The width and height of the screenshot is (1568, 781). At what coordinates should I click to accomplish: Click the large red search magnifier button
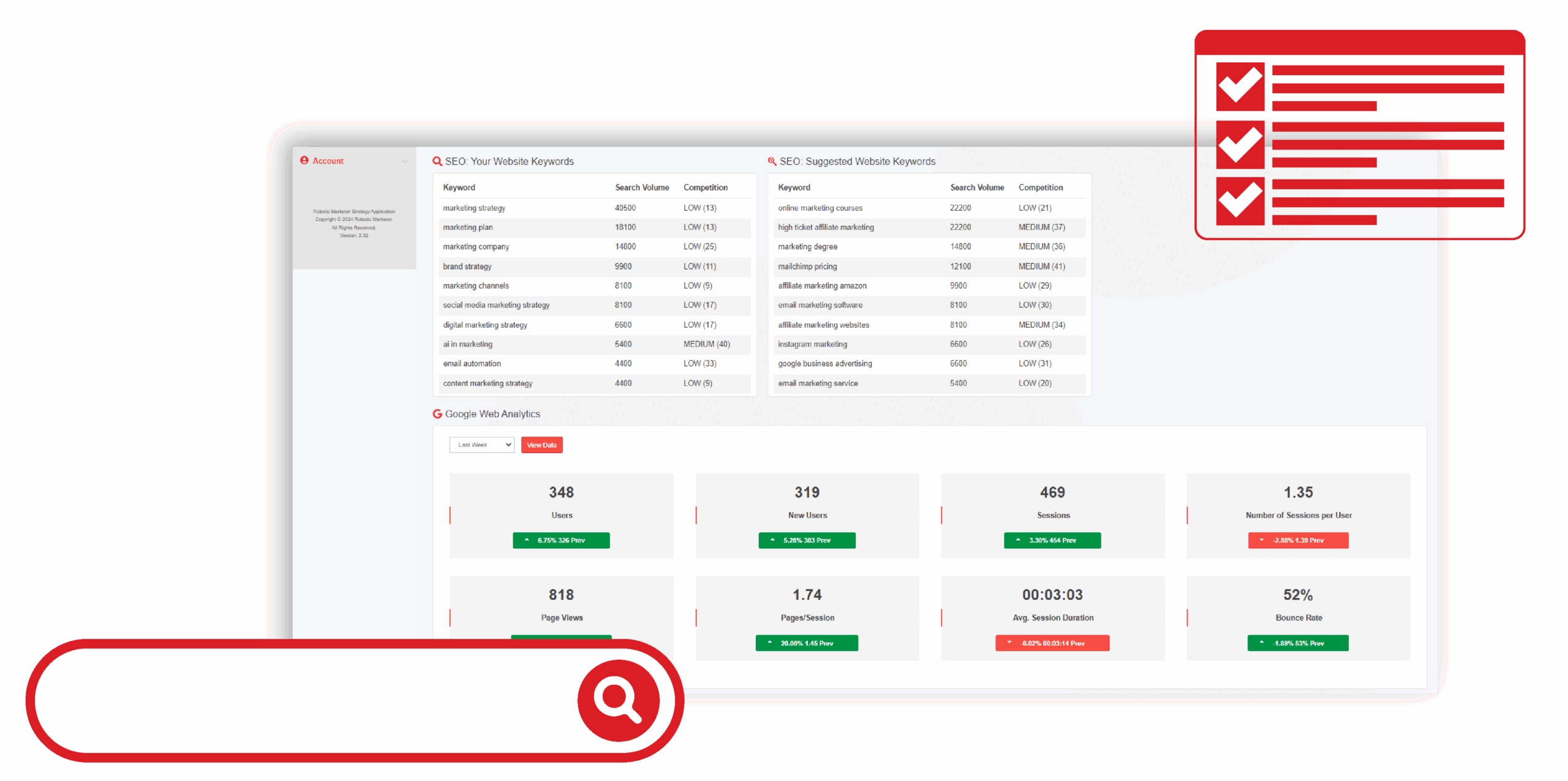tap(618, 700)
